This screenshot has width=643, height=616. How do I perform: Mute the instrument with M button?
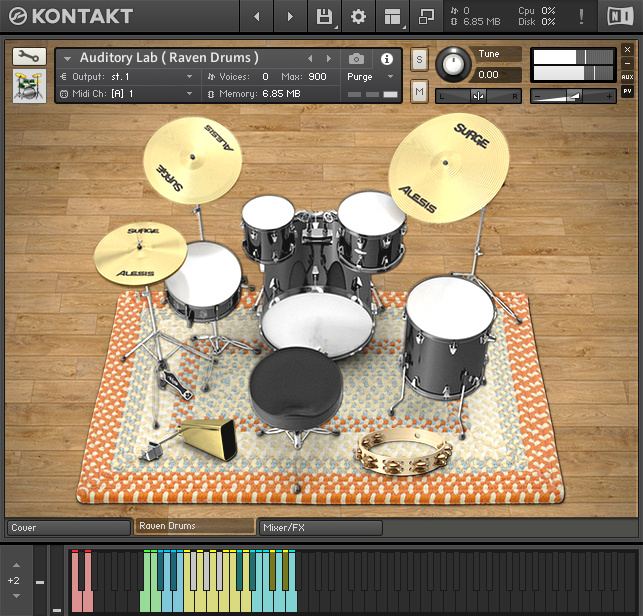[419, 91]
